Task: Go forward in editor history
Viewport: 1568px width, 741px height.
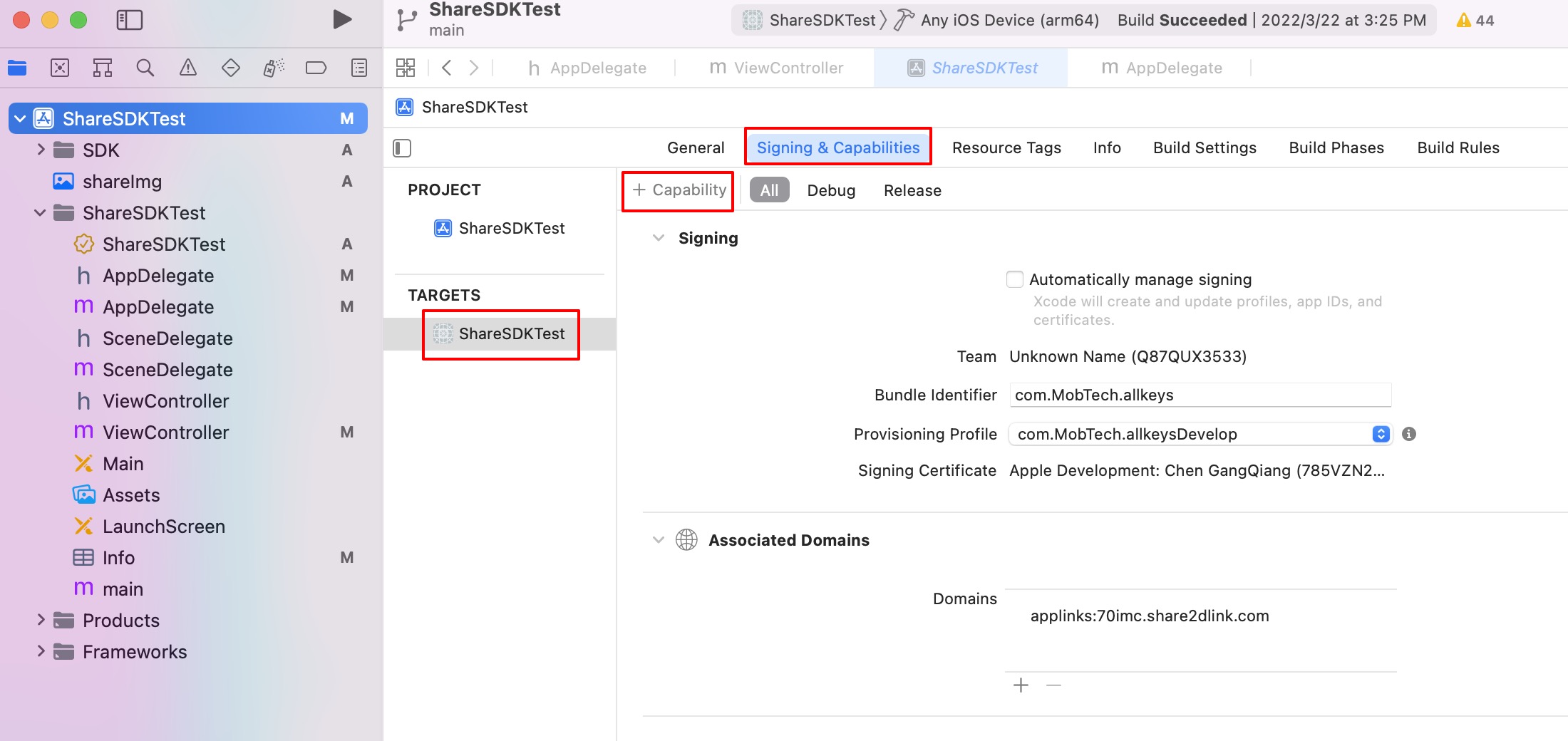Action: (x=474, y=68)
